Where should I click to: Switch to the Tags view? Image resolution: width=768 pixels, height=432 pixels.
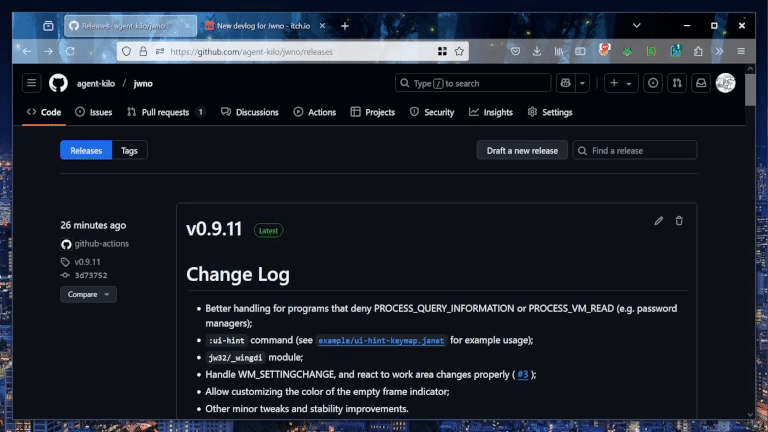click(x=129, y=150)
